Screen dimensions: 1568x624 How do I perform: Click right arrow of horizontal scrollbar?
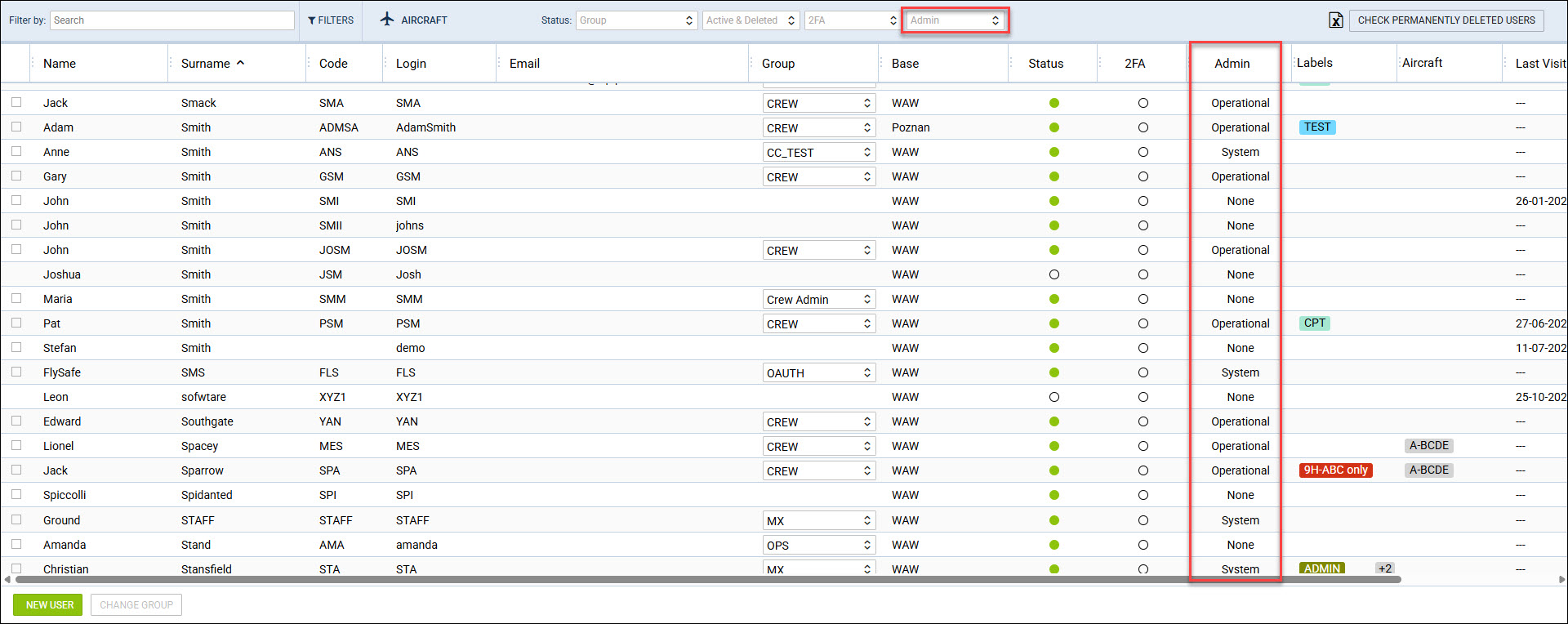click(x=1561, y=580)
